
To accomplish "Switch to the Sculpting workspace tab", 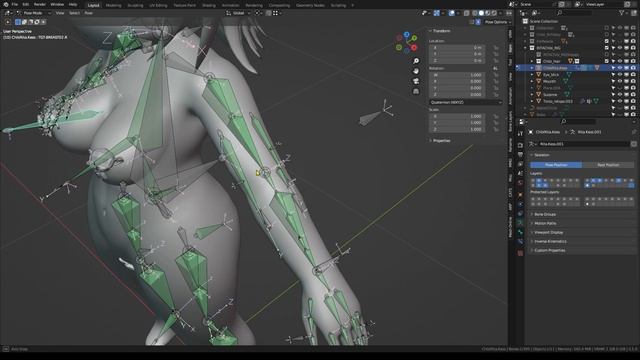I will 135,6.
